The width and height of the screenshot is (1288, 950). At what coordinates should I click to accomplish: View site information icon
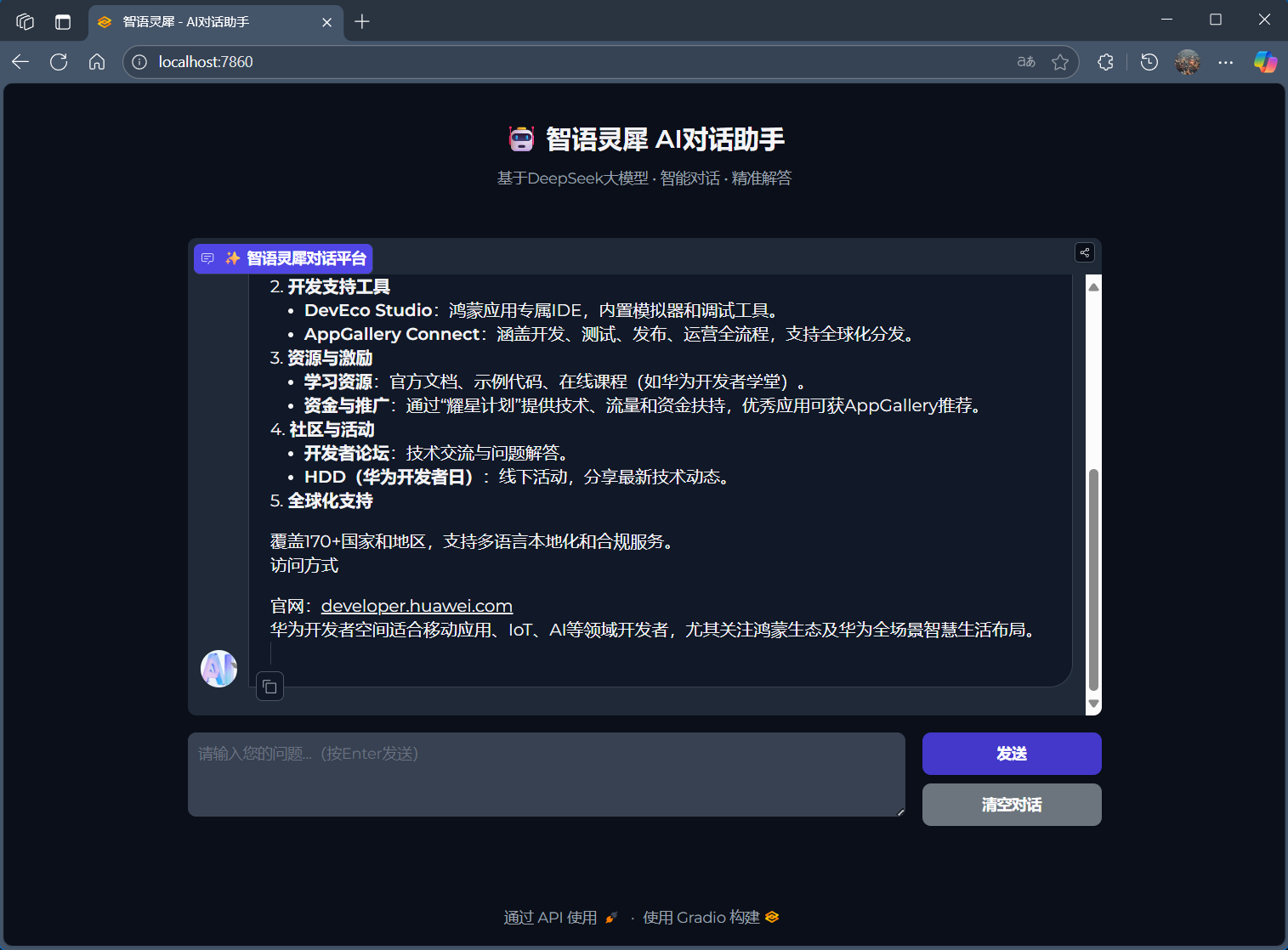point(140,62)
